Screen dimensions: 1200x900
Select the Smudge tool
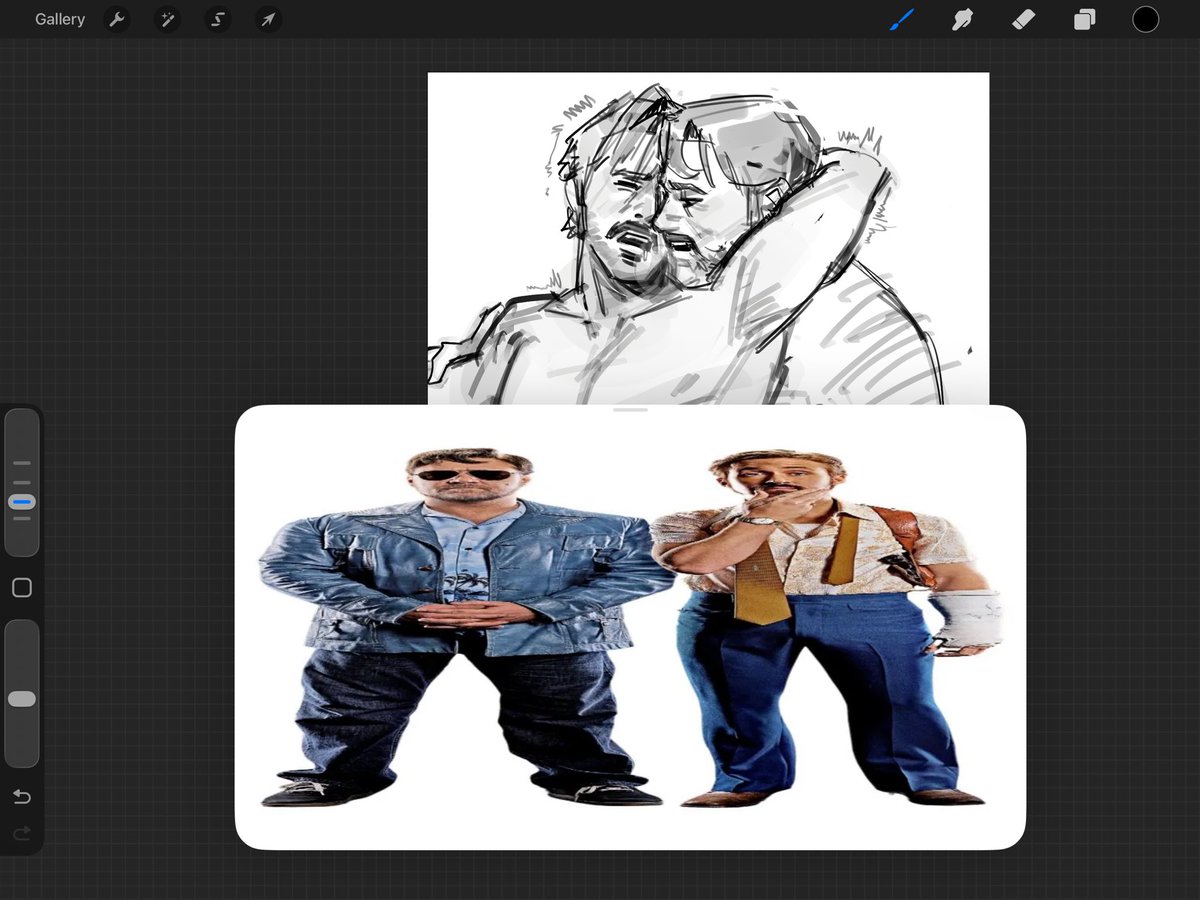coord(962,19)
